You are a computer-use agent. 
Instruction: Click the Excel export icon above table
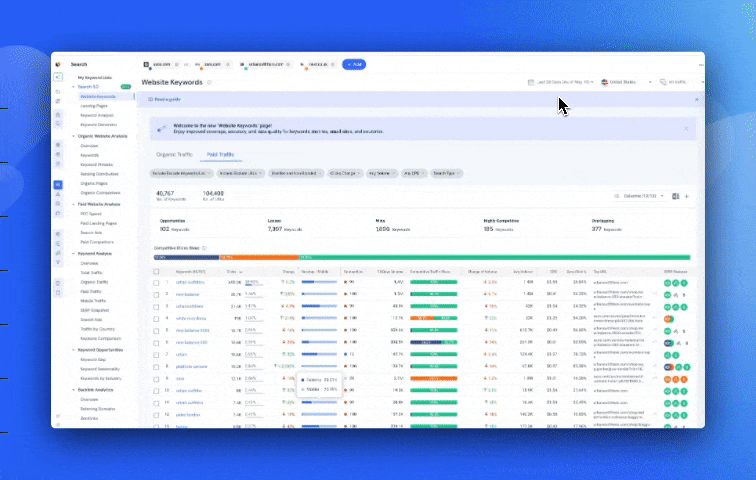click(x=676, y=196)
